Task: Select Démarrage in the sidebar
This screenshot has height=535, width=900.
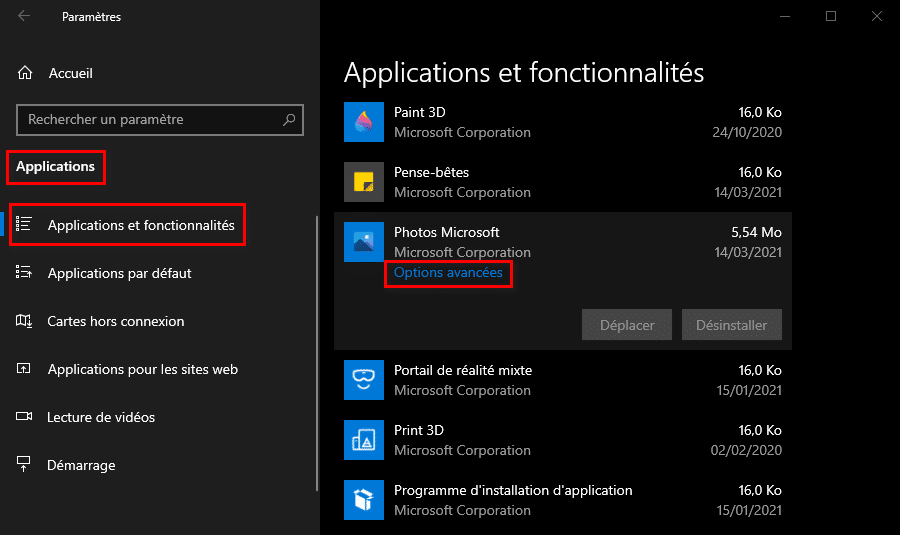Action: [x=81, y=465]
